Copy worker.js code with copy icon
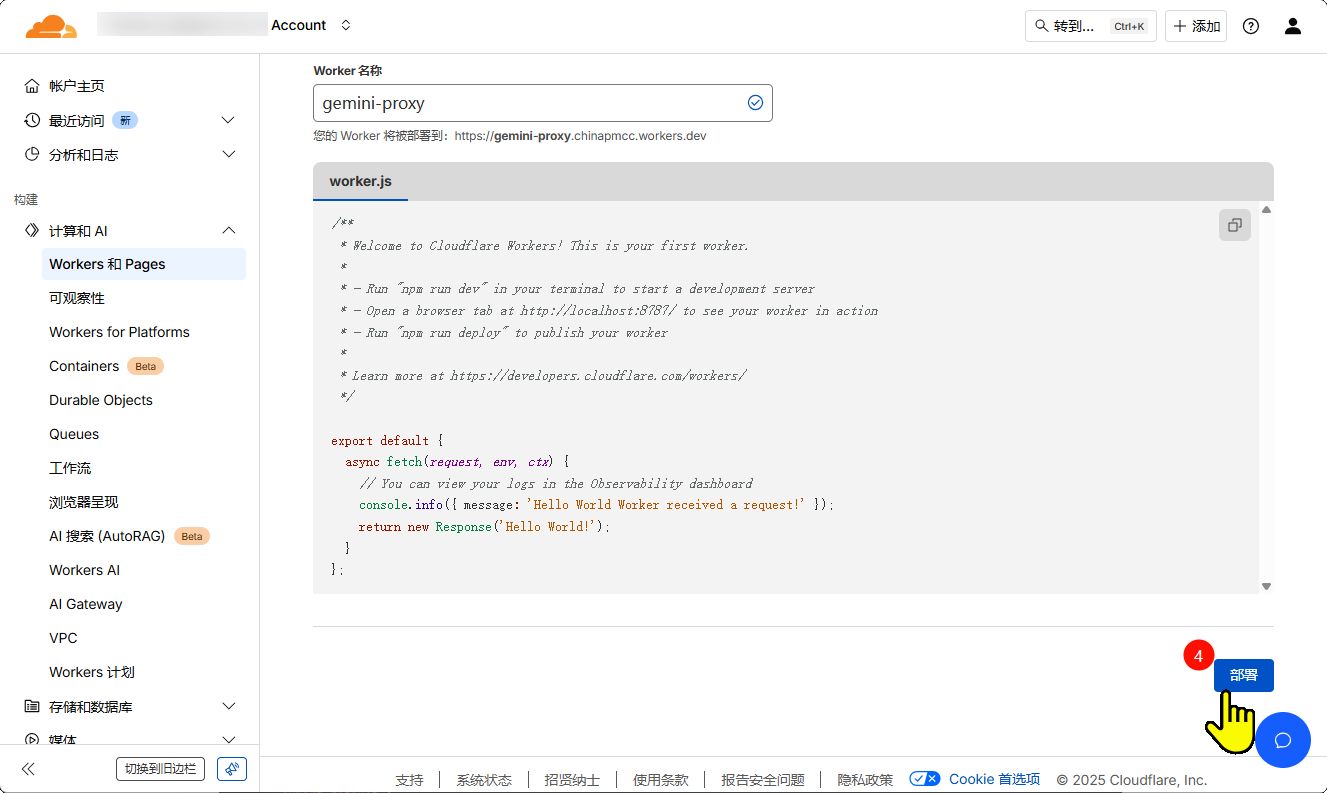The width and height of the screenshot is (1327, 793). [1234, 225]
